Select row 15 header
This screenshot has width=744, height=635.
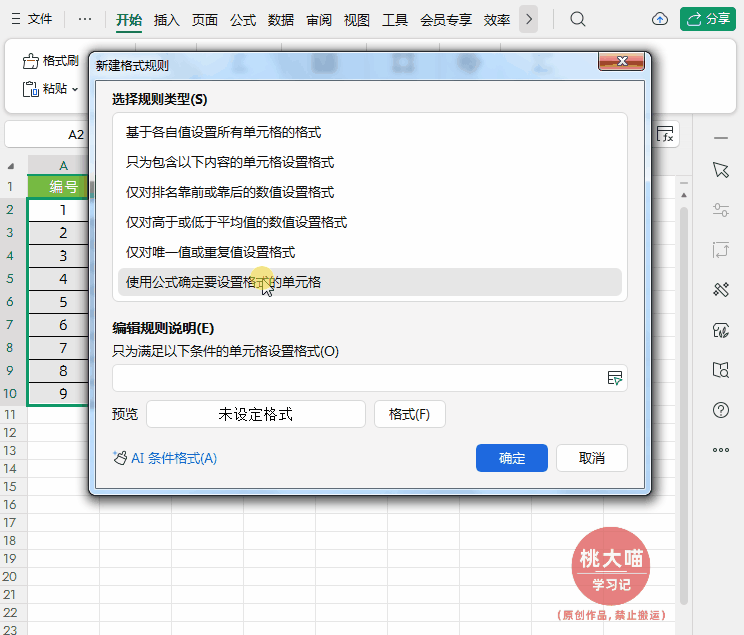(x=10, y=486)
